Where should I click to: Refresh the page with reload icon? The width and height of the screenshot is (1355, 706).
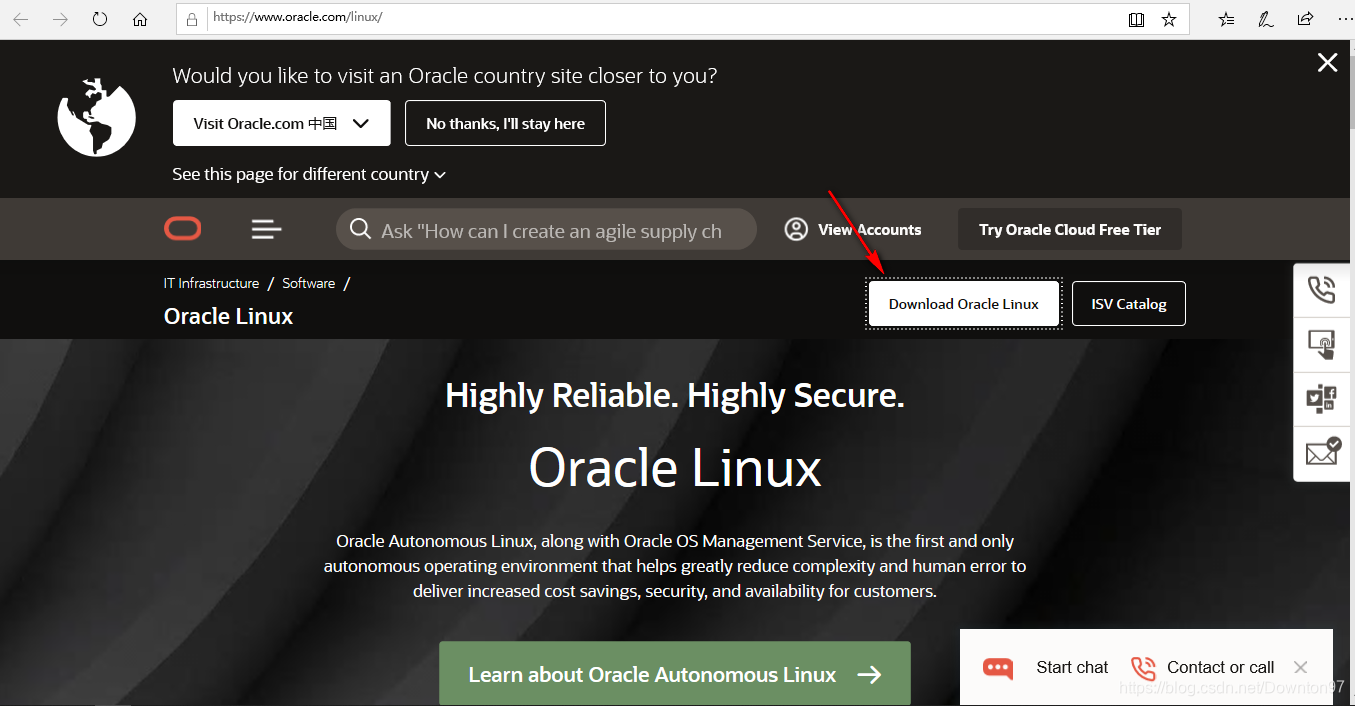click(x=100, y=19)
